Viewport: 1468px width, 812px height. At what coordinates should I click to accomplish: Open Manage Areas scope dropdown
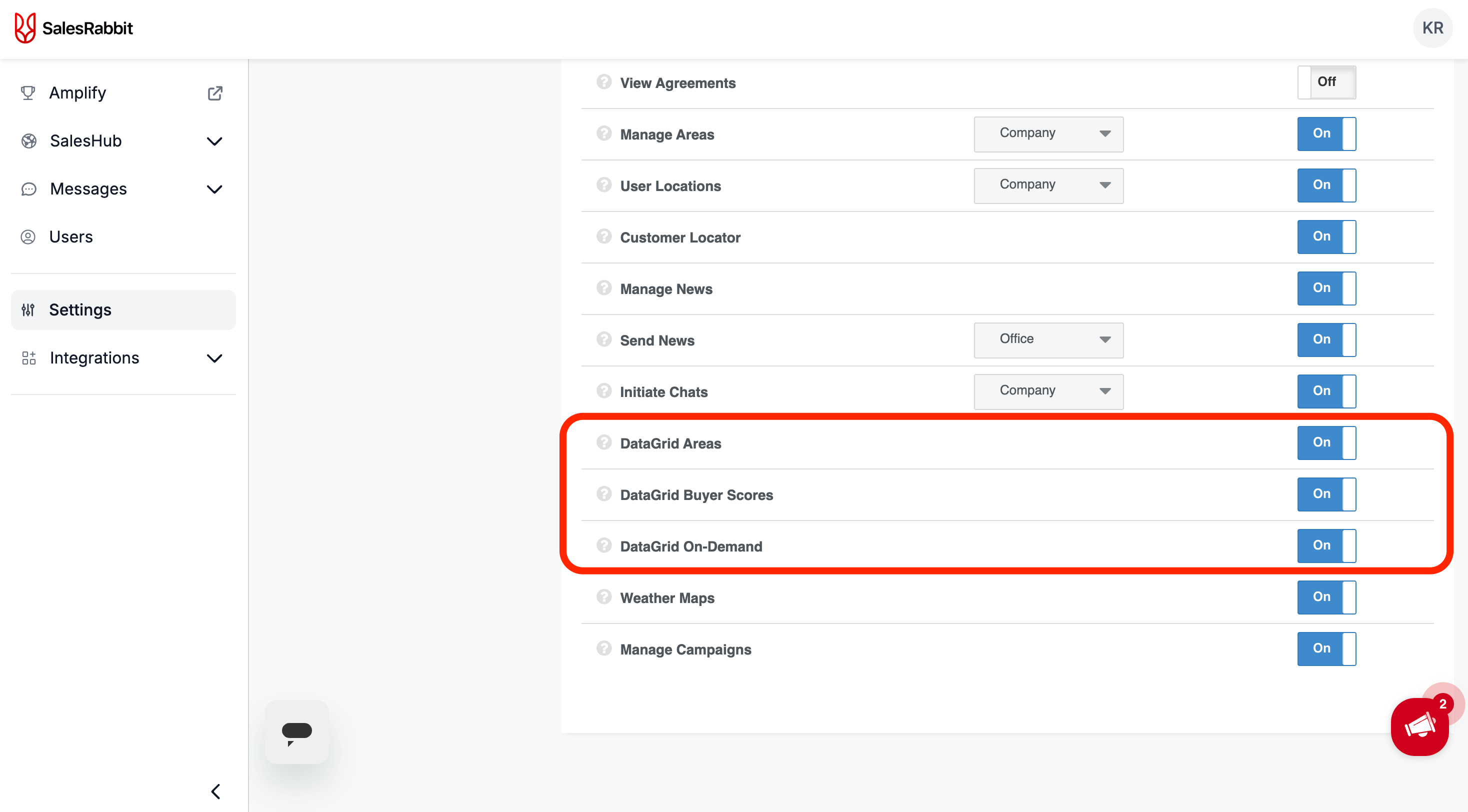1048,134
